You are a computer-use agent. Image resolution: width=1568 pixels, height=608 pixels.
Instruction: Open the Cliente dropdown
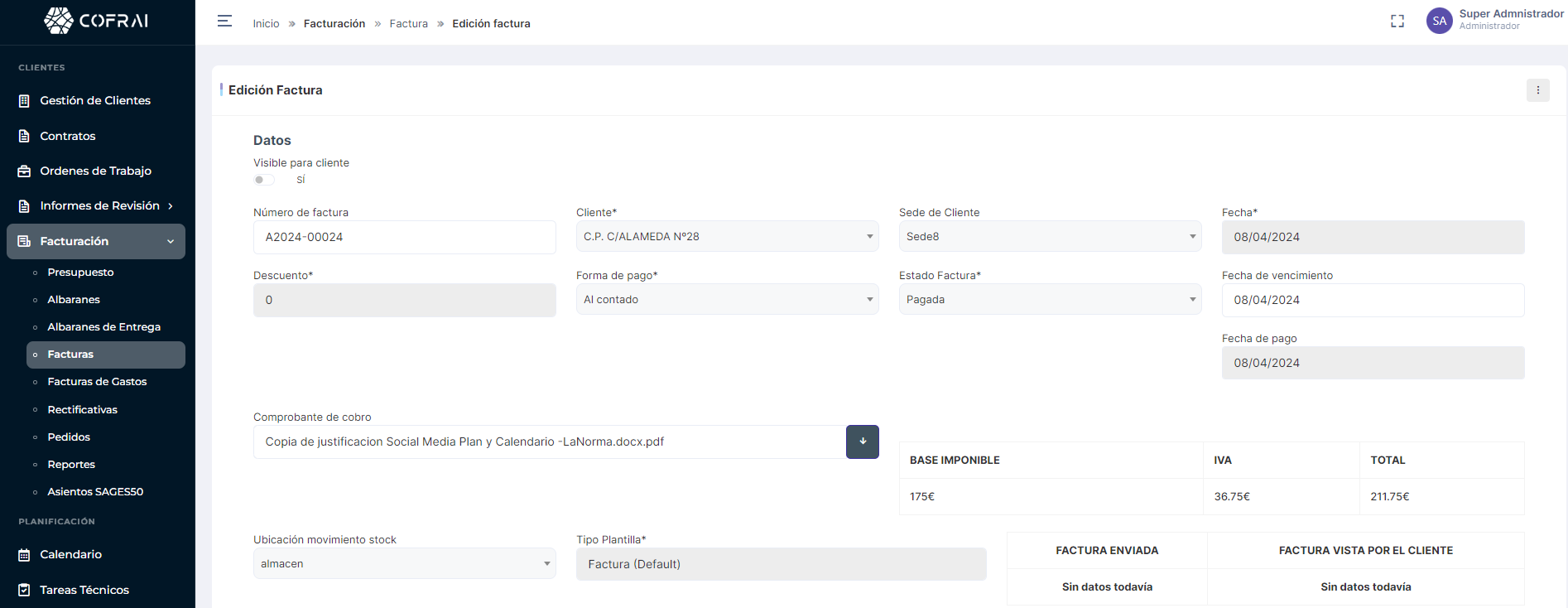727,237
